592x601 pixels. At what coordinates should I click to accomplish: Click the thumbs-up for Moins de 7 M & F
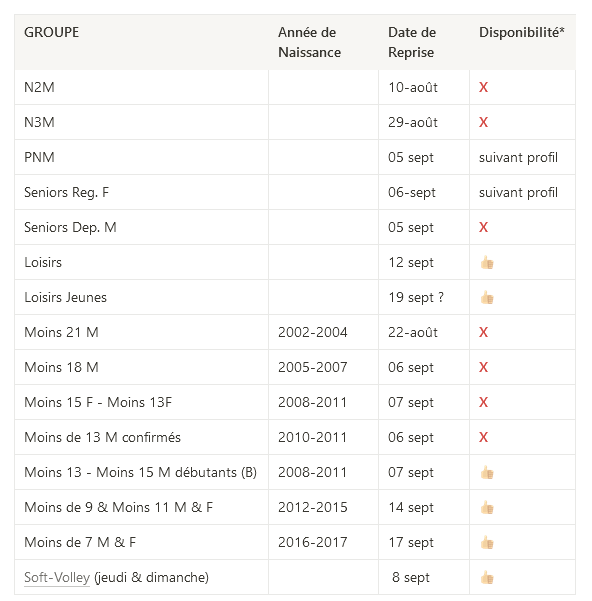487,542
